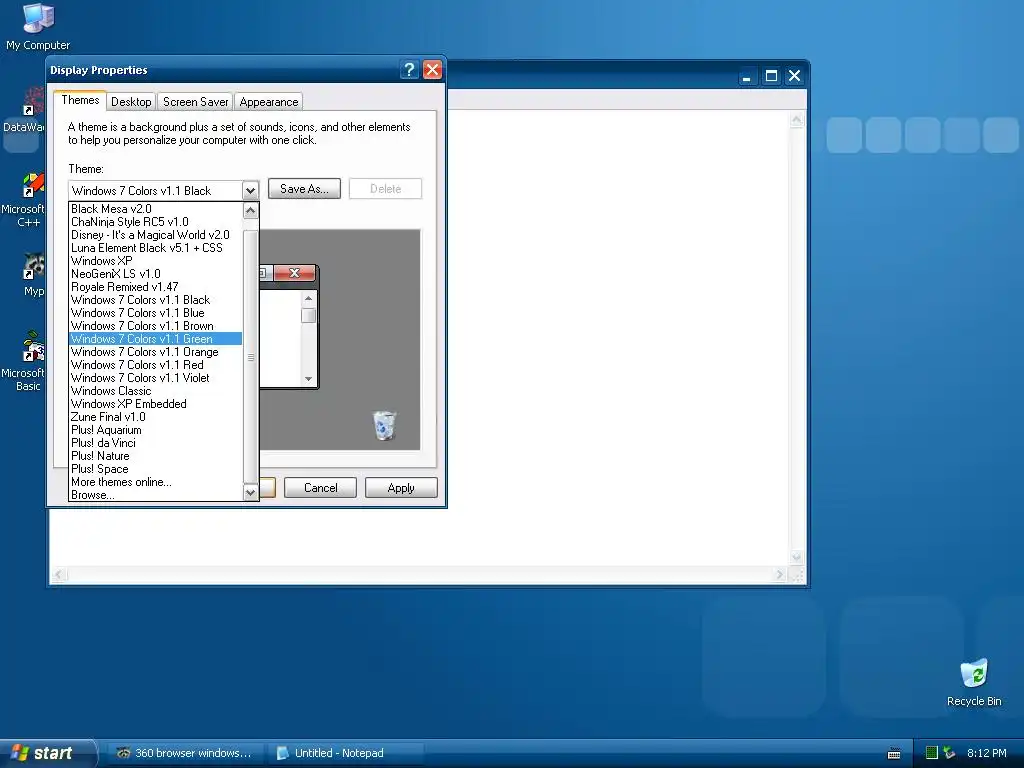Choose Black Mesa v2.0 theme
This screenshot has height=768, width=1024.
[x=155, y=209]
